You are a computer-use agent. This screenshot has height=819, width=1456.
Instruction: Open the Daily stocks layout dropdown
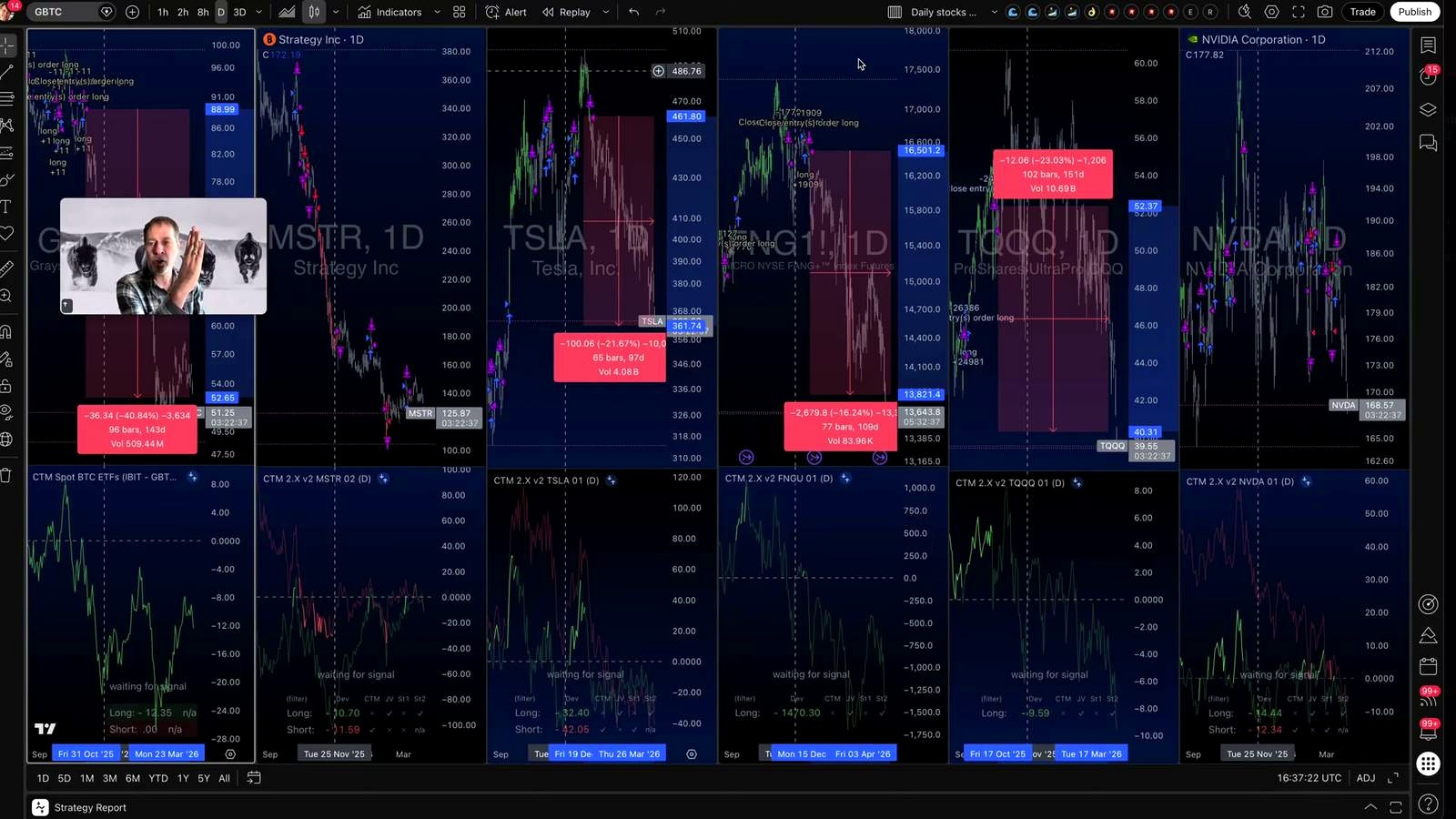point(953,12)
